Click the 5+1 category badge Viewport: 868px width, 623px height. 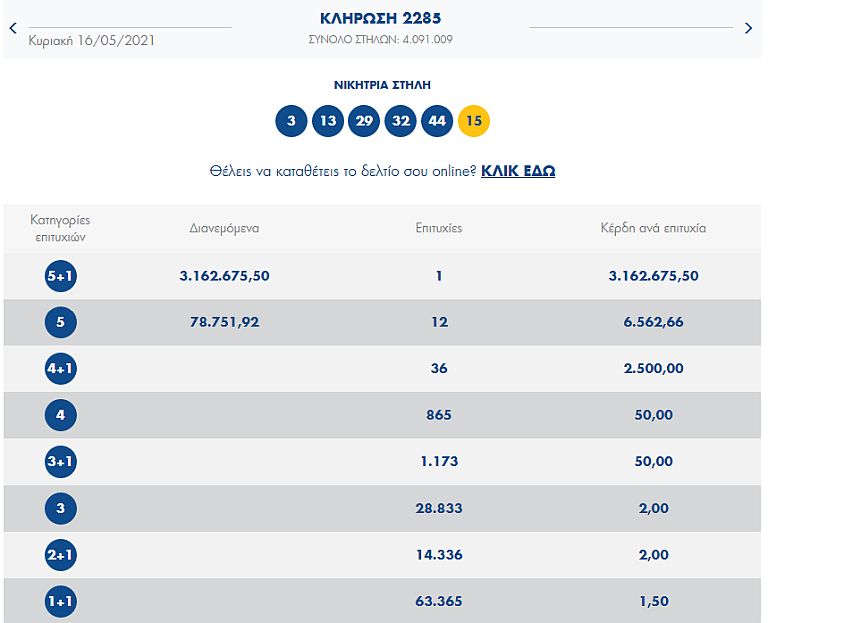pos(61,276)
